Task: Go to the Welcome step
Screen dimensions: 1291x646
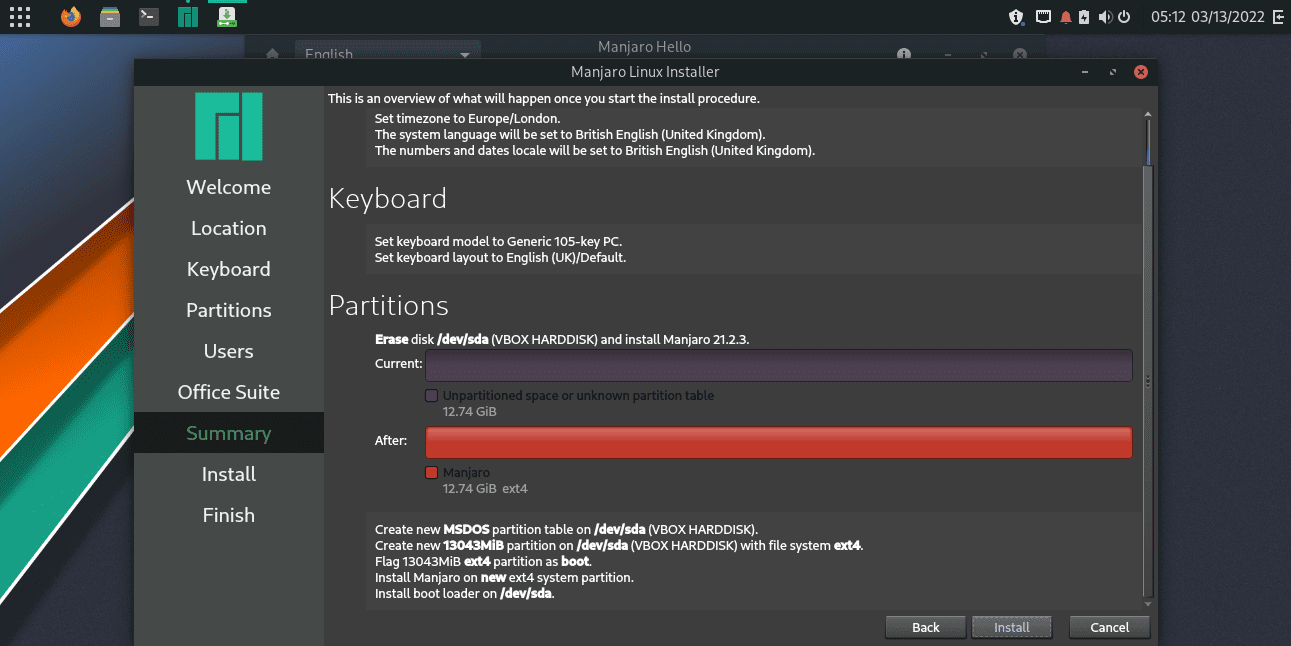Action: click(x=229, y=187)
